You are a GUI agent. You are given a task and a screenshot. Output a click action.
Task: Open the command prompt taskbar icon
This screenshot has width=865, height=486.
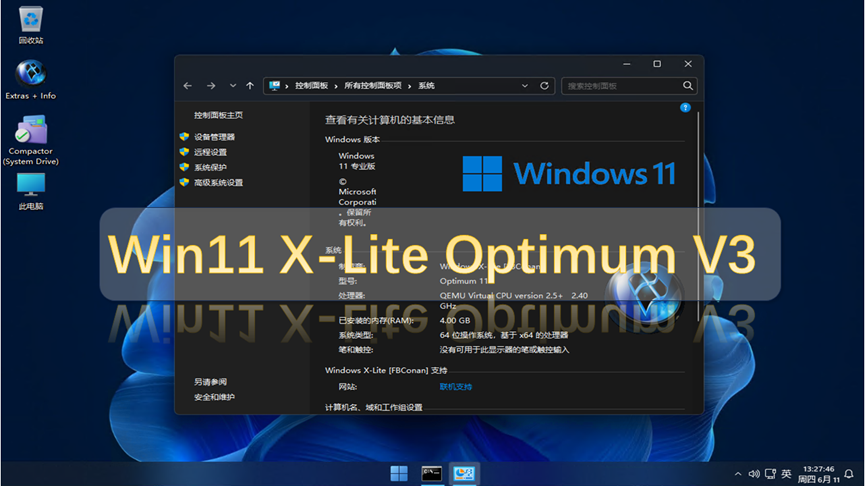pyautogui.click(x=431, y=473)
